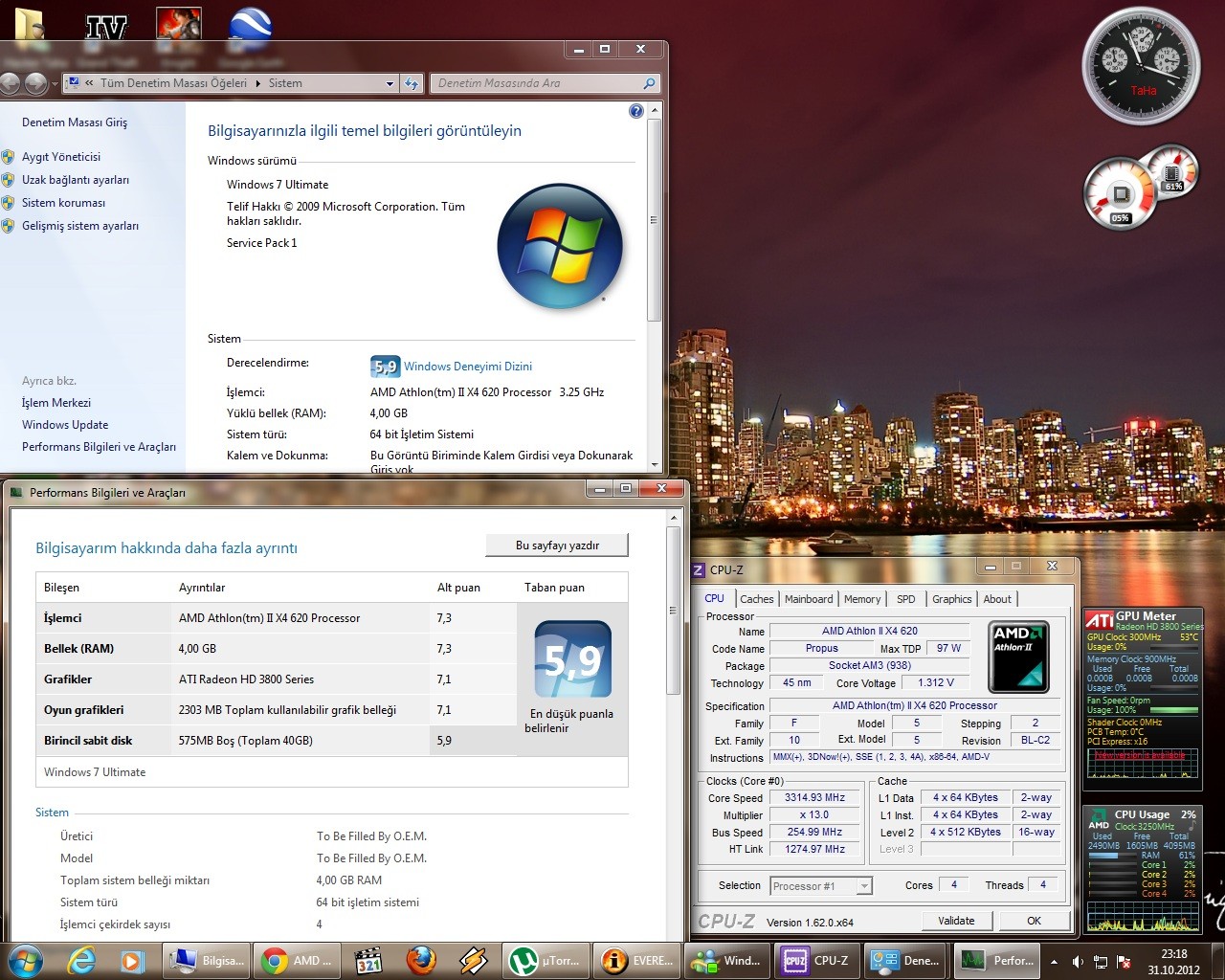Viewport: 1225px width, 980px height.
Task: Click the Validate button in CPU-Z
Action: point(957,921)
